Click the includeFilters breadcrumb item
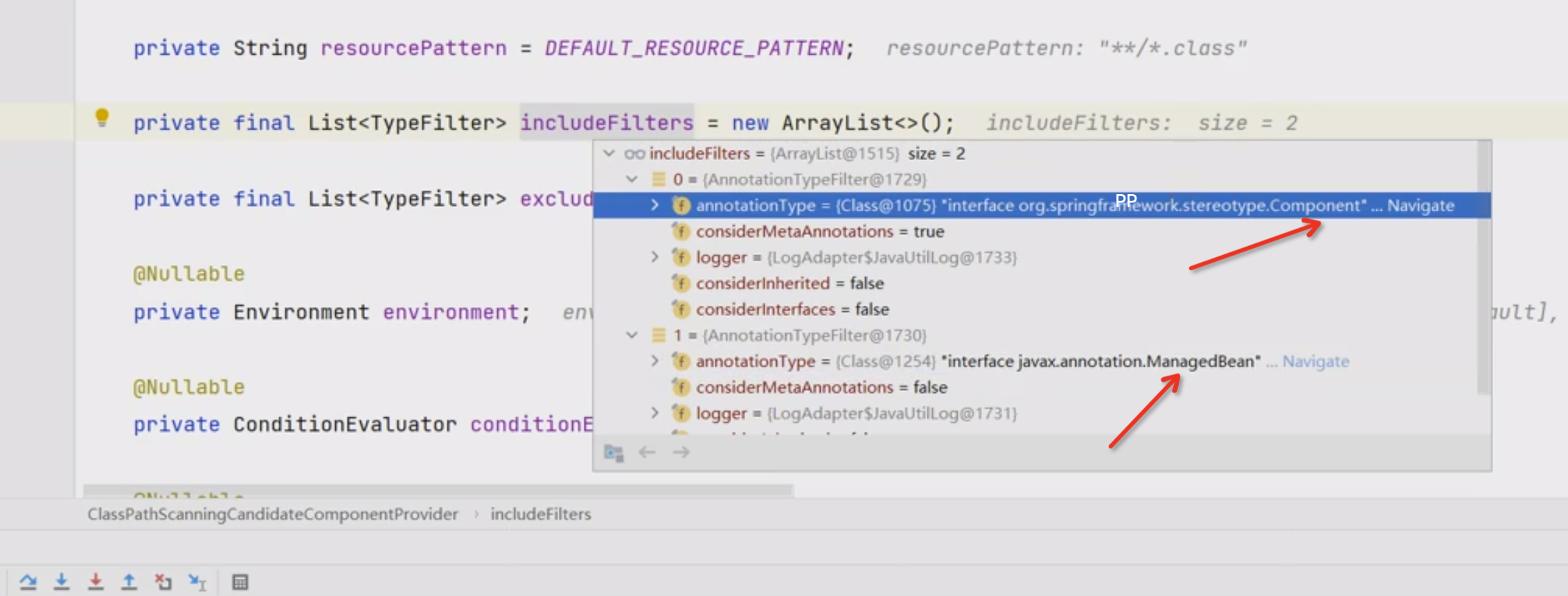The height and width of the screenshot is (596, 1568). click(541, 514)
